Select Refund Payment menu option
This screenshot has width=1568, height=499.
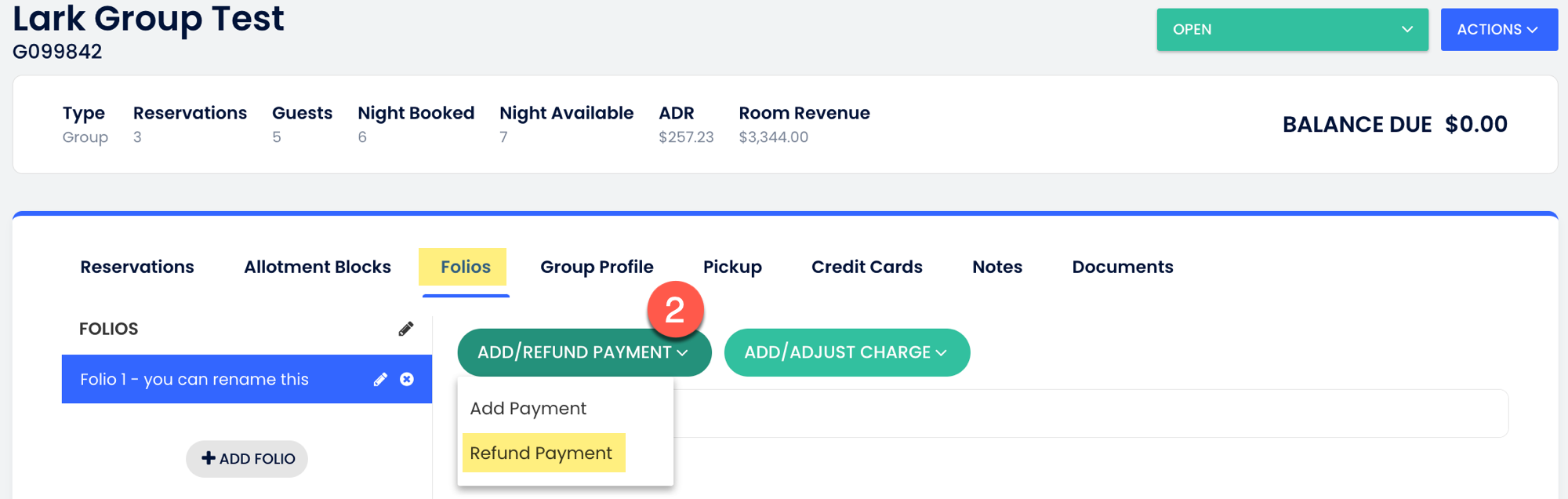pyautogui.click(x=541, y=453)
